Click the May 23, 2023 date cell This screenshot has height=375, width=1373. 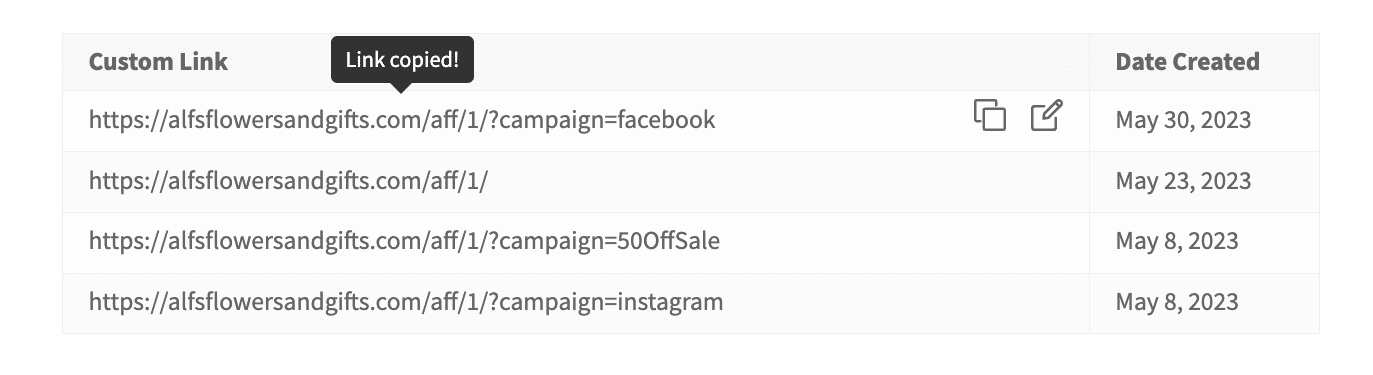click(x=1183, y=181)
